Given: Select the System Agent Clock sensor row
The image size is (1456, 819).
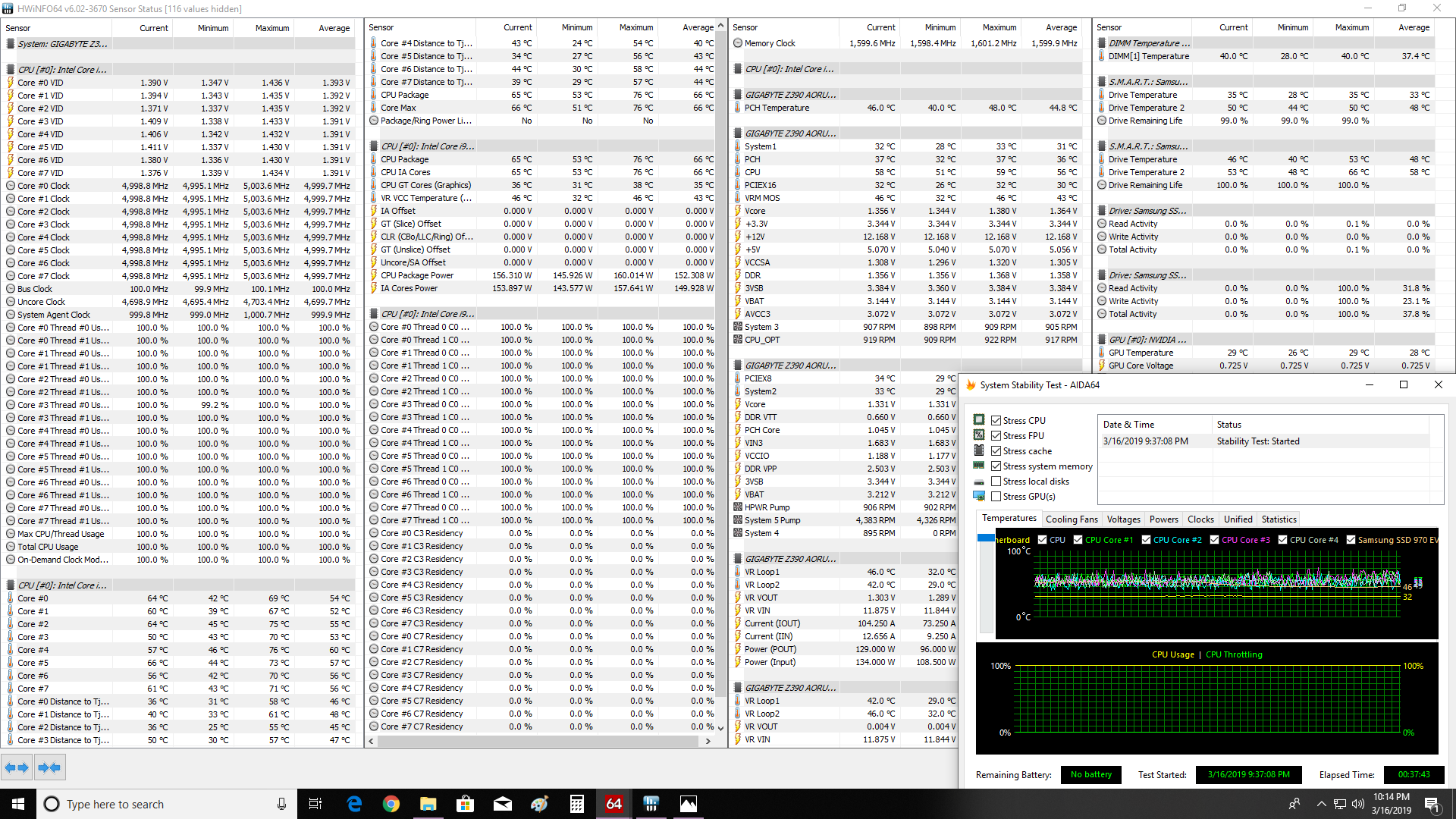Looking at the screenshot, I should point(179,315).
